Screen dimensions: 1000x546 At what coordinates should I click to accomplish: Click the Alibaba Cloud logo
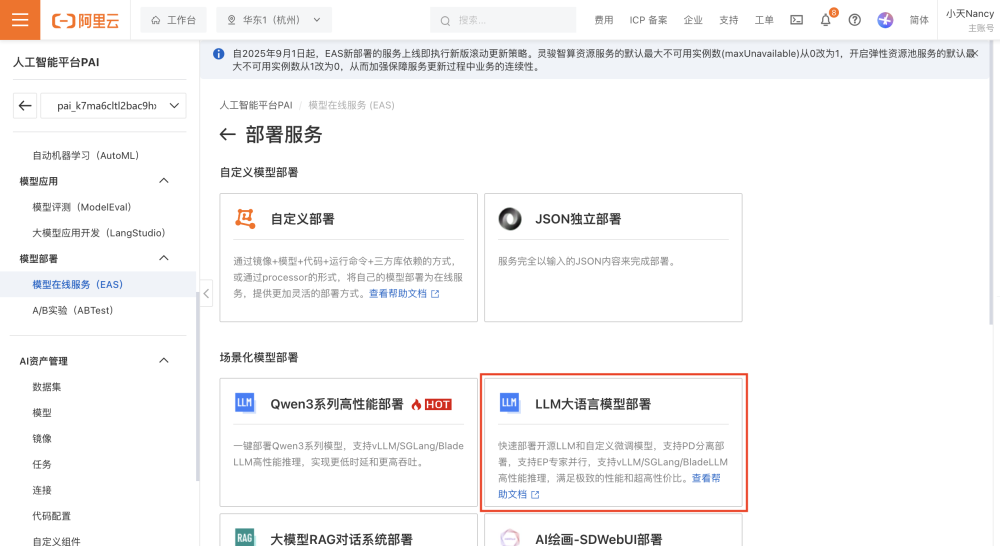pyautogui.click(x=85, y=20)
